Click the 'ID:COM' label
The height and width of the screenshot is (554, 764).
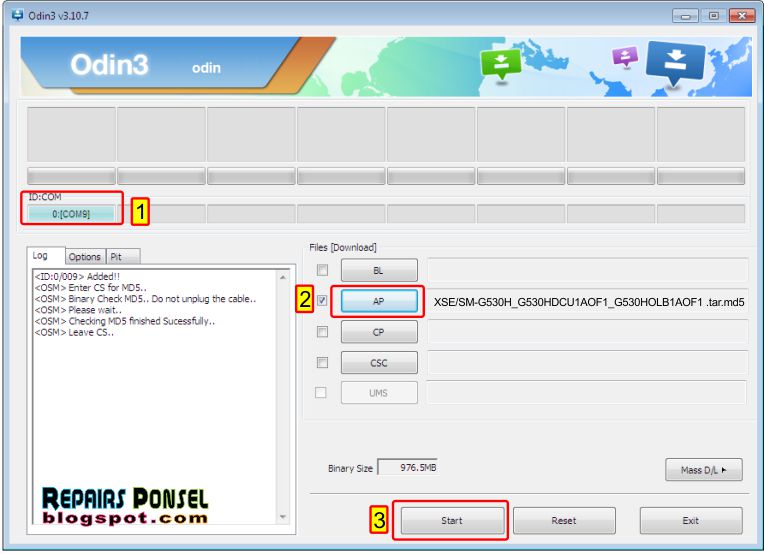coord(45,197)
